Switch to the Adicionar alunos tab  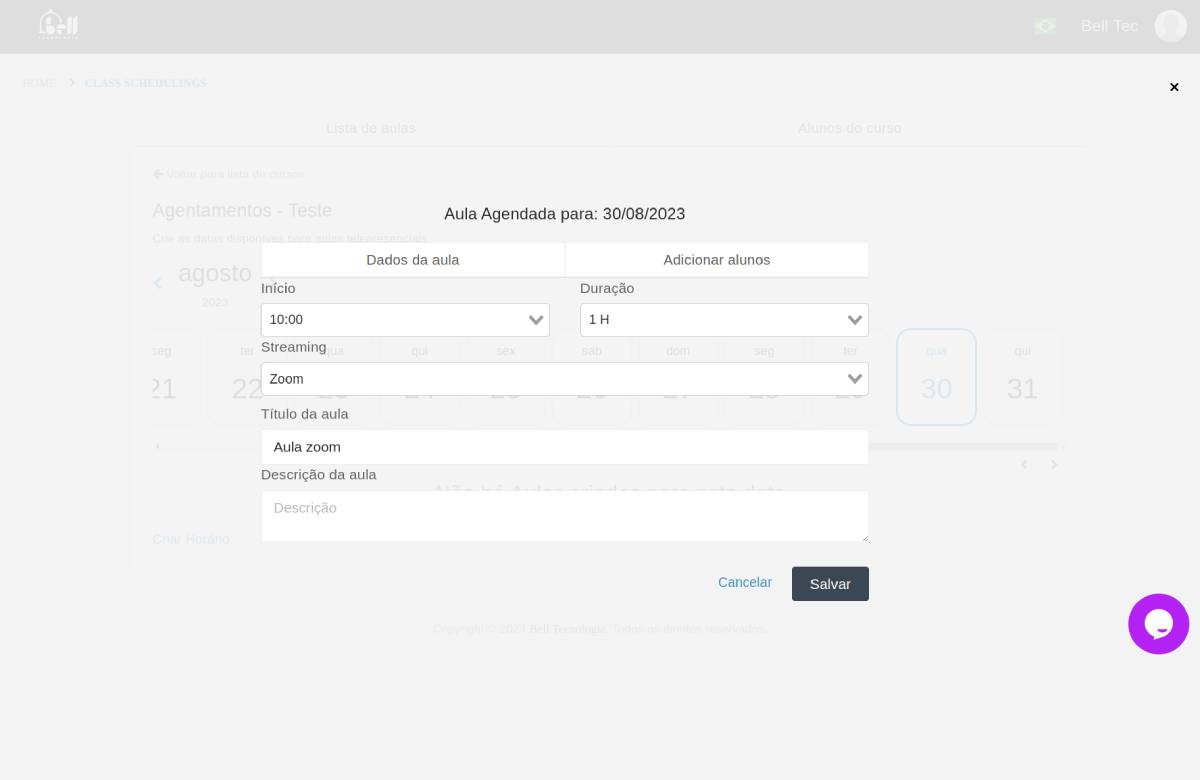tap(716, 260)
